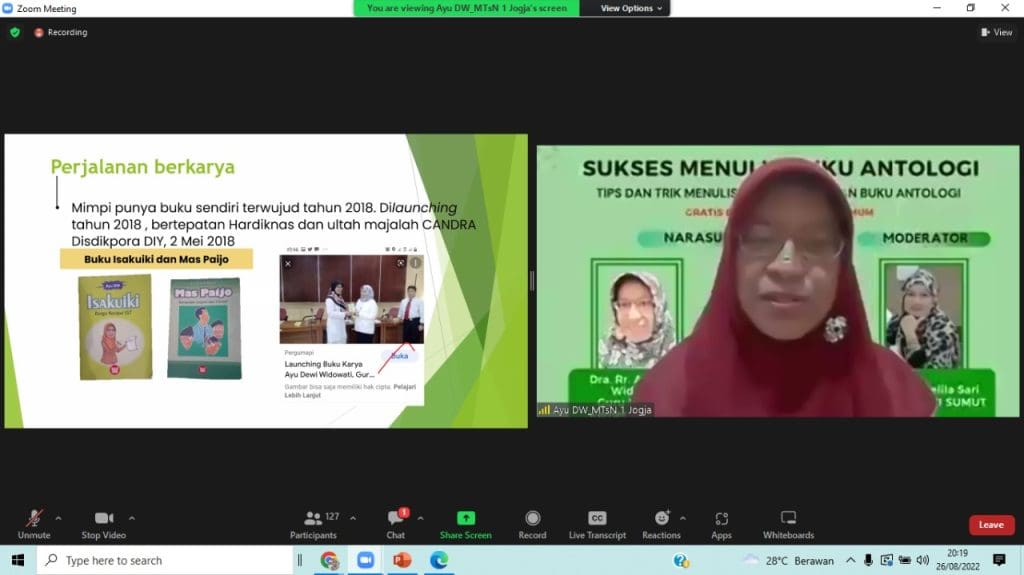The height and width of the screenshot is (575, 1024).
Task: Click the green encryption shield icon
Action: pos(15,32)
